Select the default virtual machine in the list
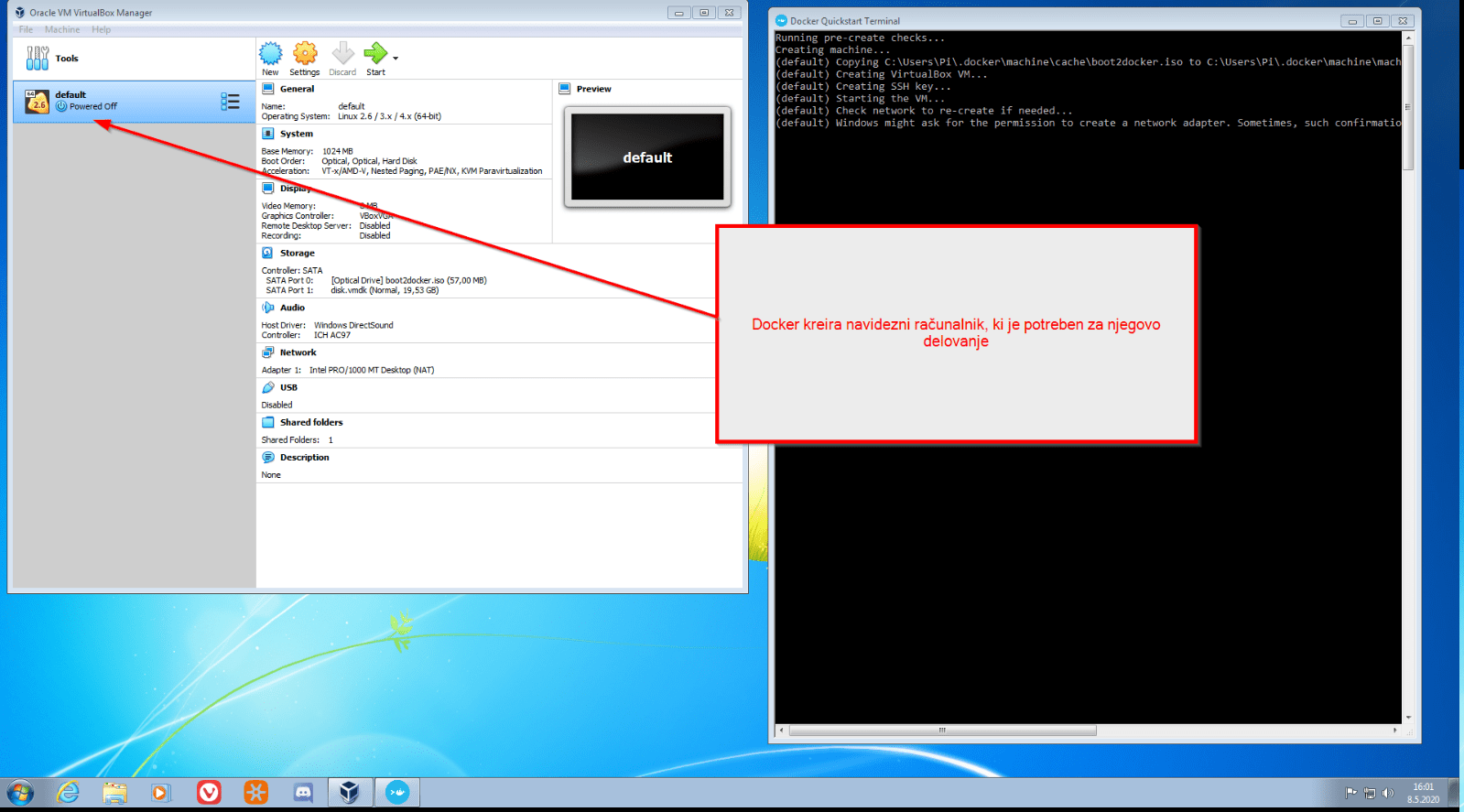Screen dimensions: 1464x812 coord(133,101)
